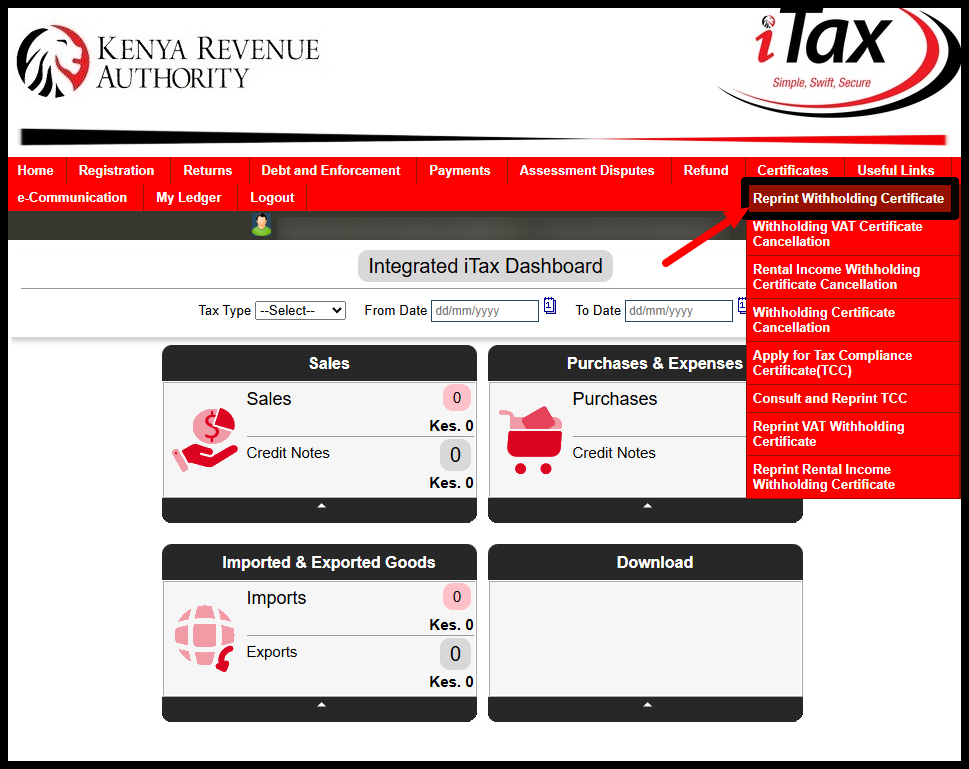This screenshot has height=769, width=969.
Task: Click the Credit Notes label under Sales
Action: pos(288,453)
